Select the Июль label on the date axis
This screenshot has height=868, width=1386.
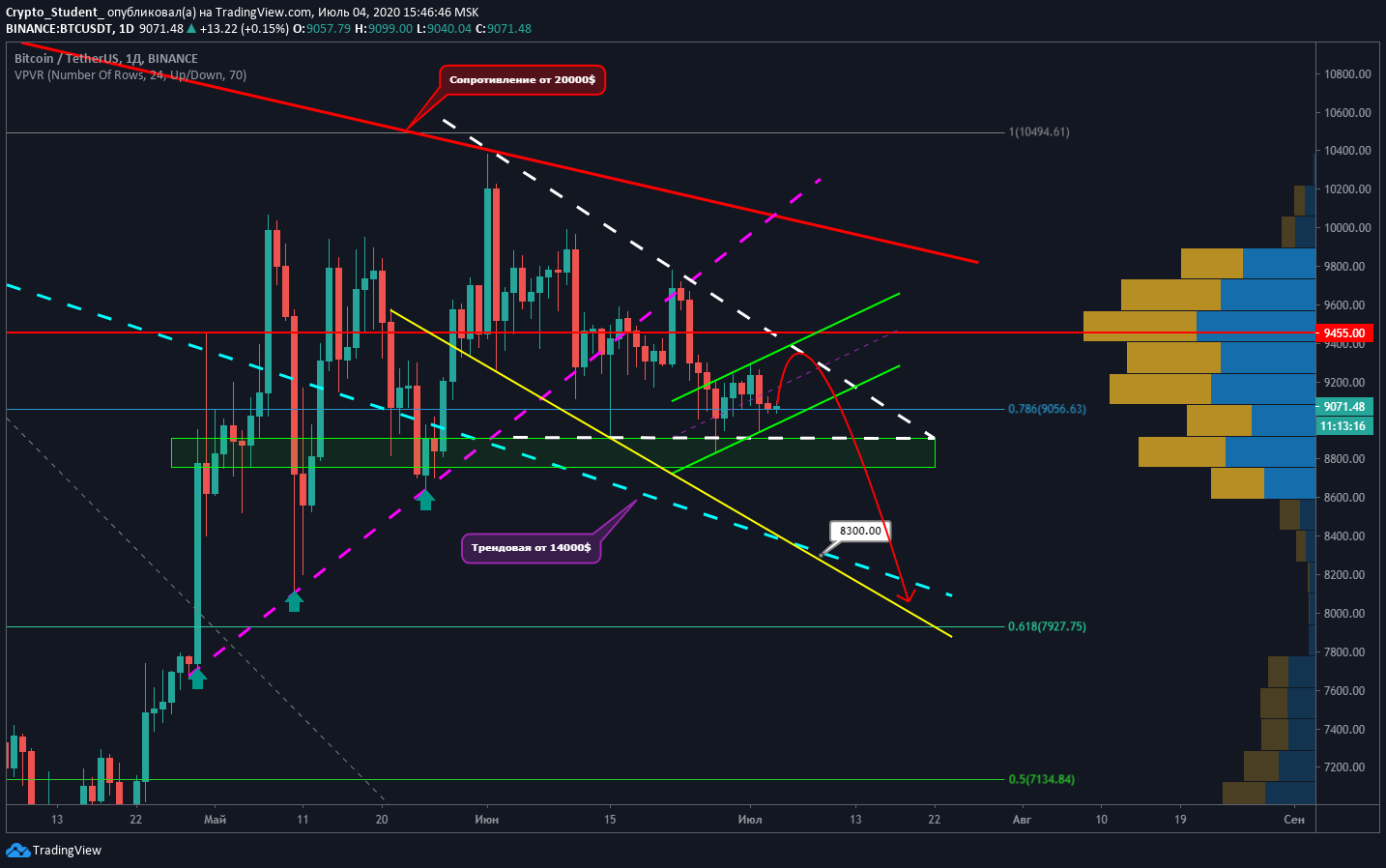751,820
